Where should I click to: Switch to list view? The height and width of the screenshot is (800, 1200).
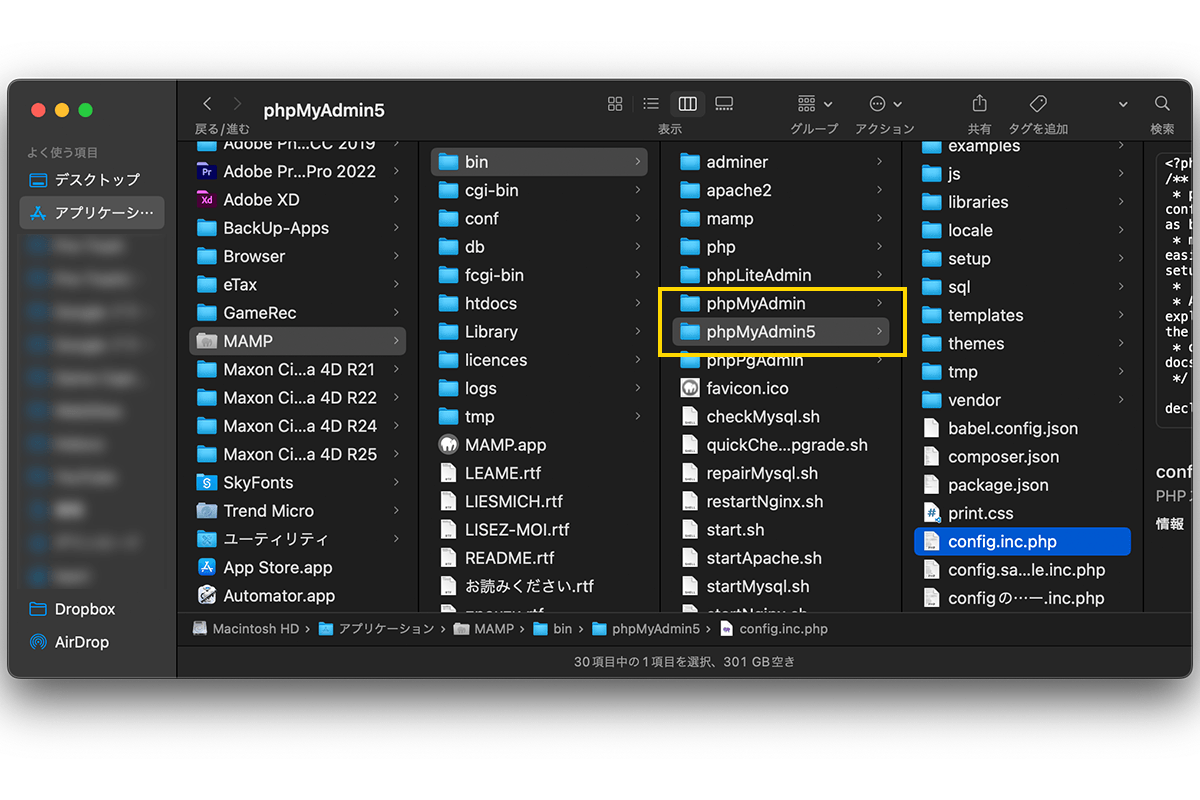651,104
